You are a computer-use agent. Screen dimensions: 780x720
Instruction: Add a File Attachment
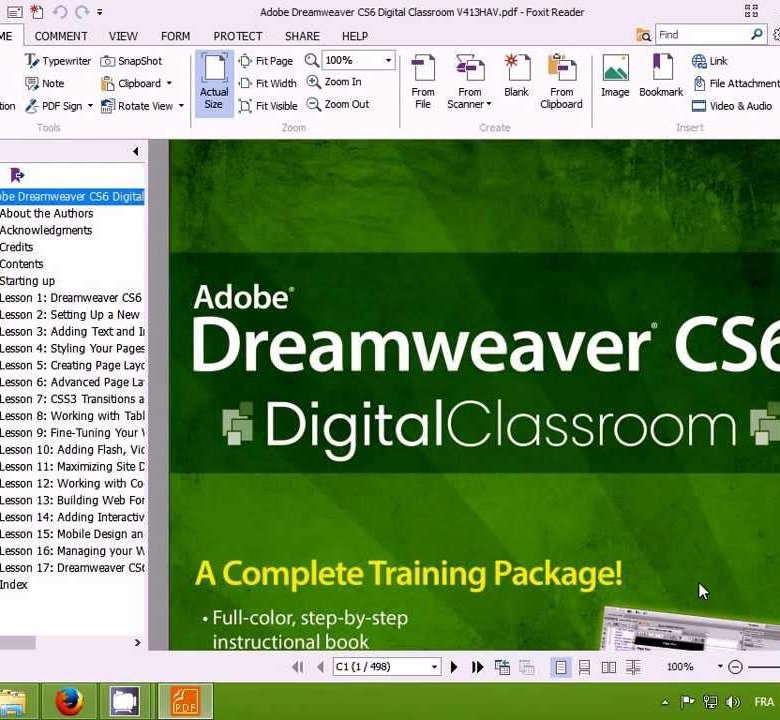pyautogui.click(x=736, y=83)
